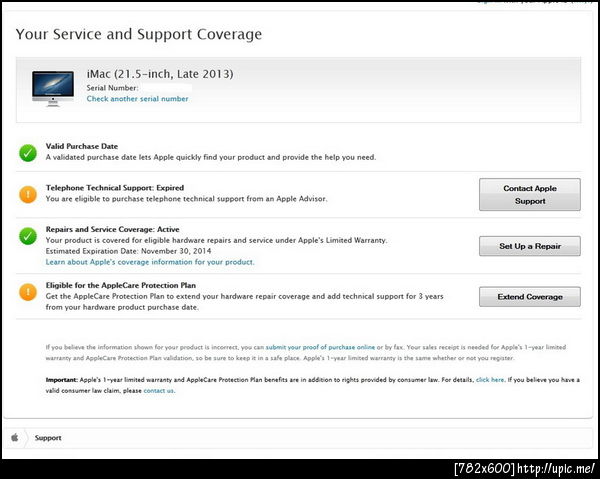Click the Extend Coverage button
The width and height of the screenshot is (600, 479).
530,297
